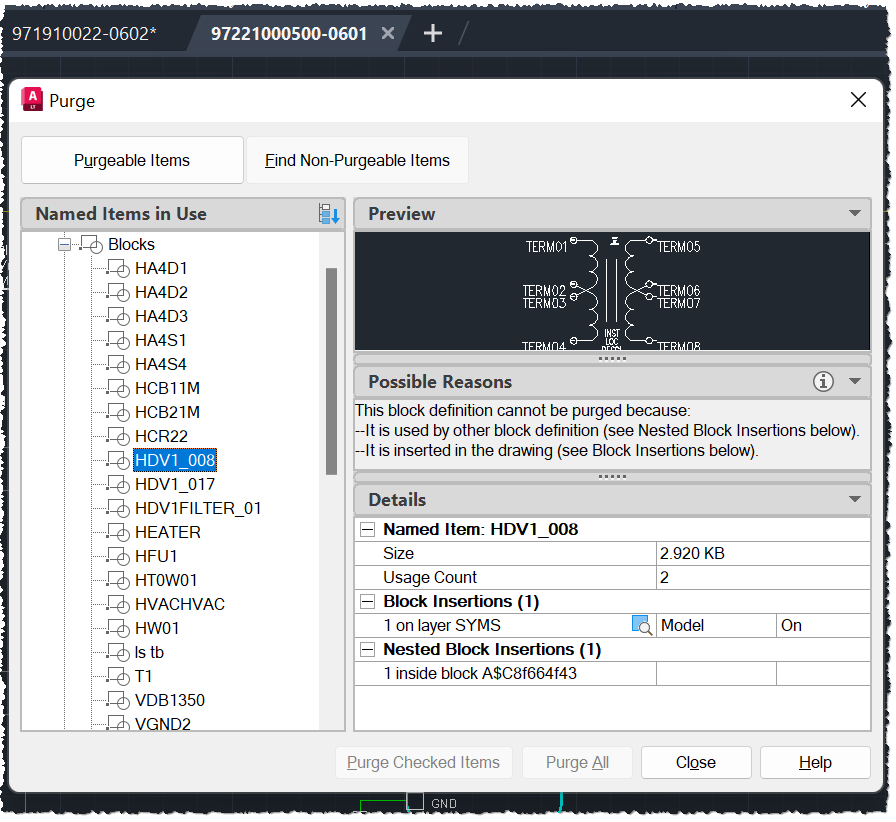Click the block icon beside HCR22
This screenshot has width=896, height=822.
(118, 436)
